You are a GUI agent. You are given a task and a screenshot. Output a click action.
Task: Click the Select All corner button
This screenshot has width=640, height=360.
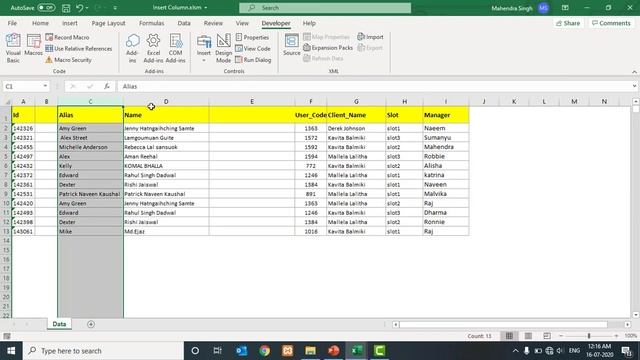tap(7, 102)
